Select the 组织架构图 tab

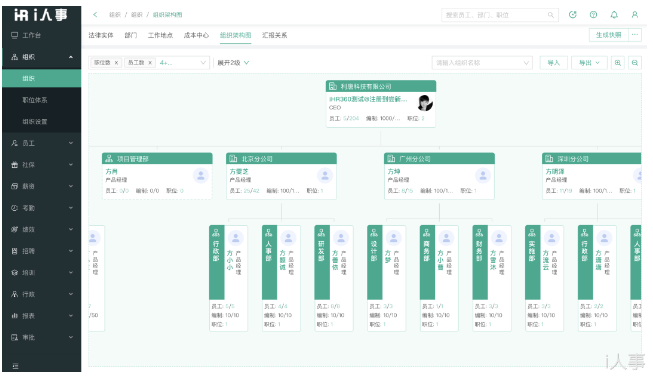coord(235,35)
